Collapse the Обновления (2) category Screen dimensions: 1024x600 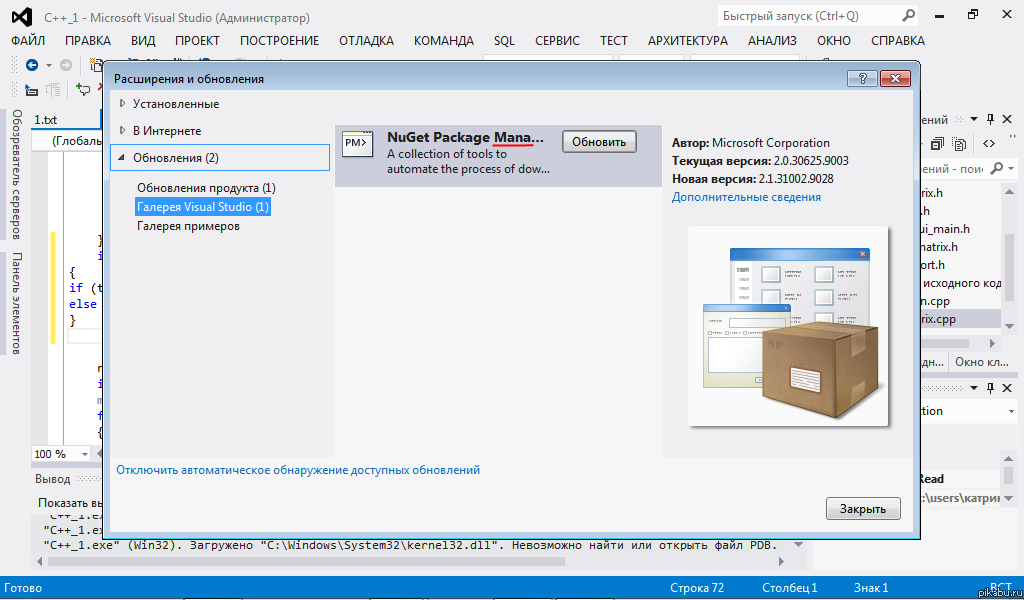pyautogui.click(x=123, y=158)
